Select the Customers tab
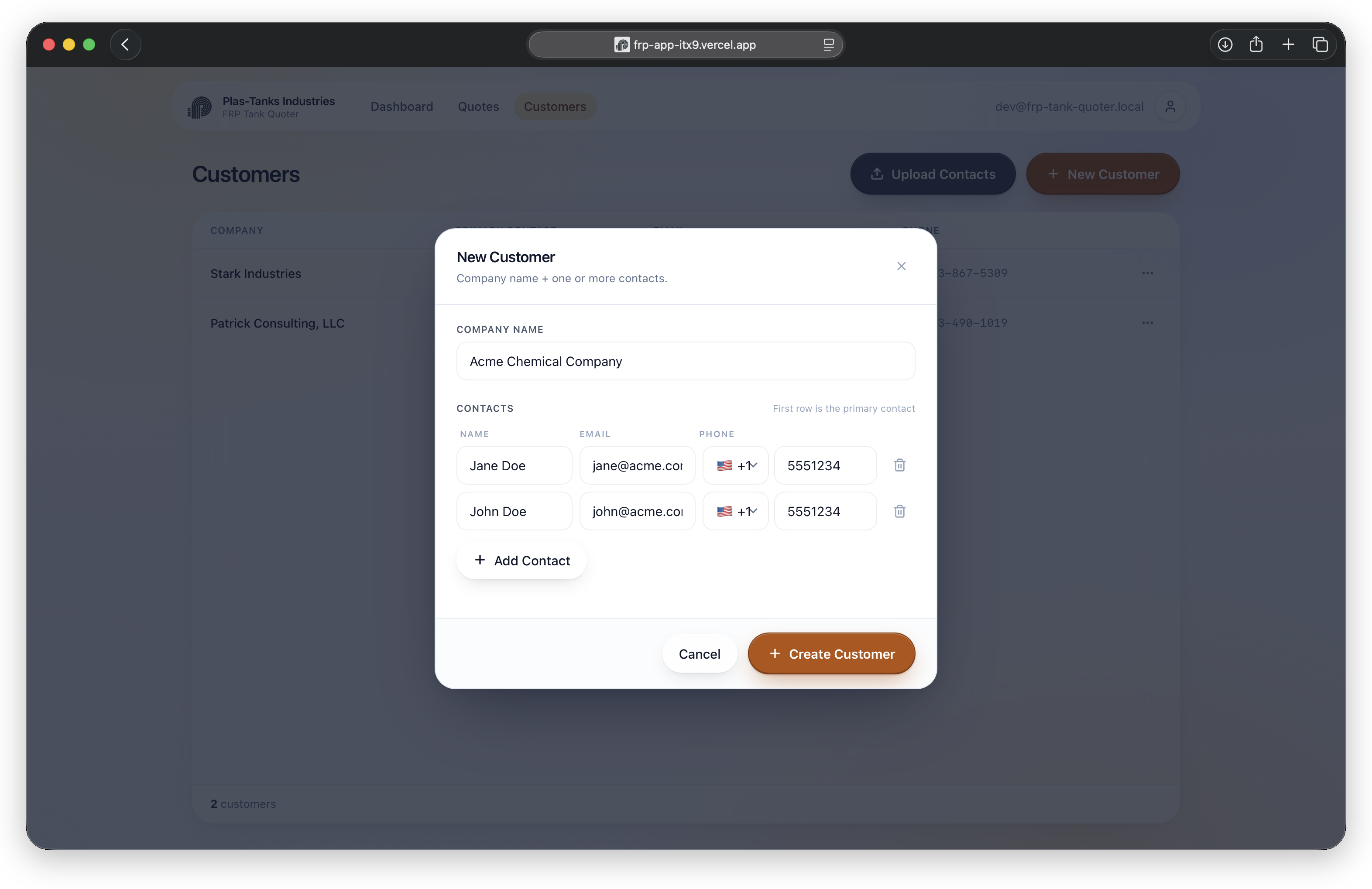This screenshot has width=1372, height=889. [x=555, y=106]
